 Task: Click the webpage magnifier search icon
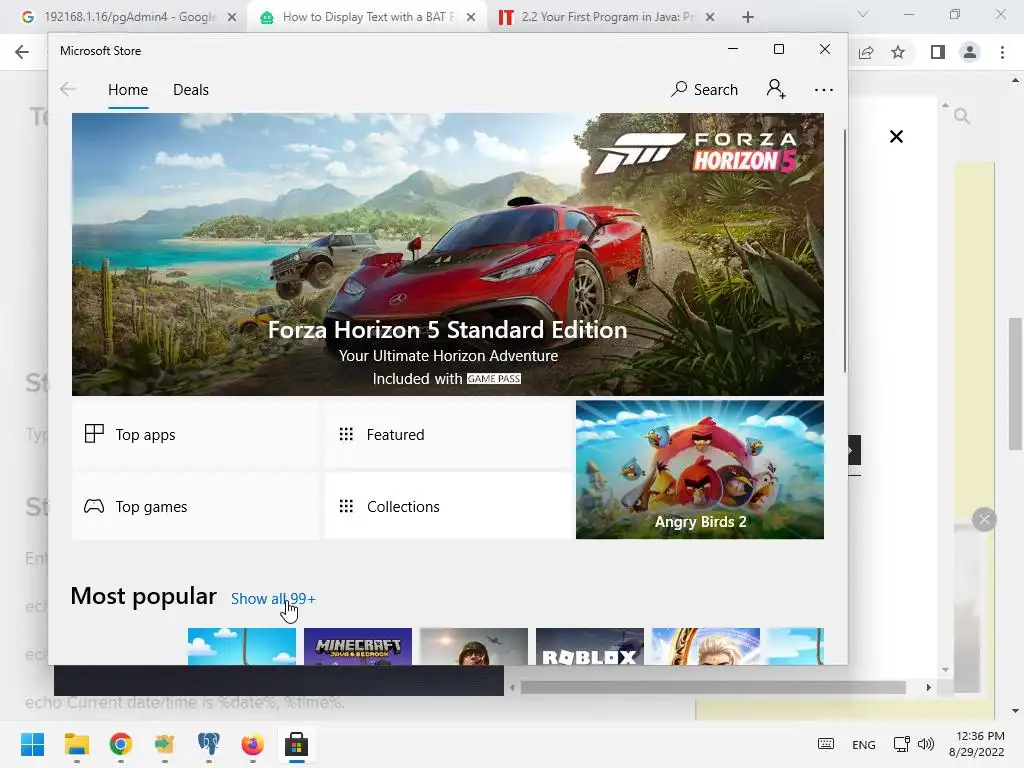[x=961, y=116]
